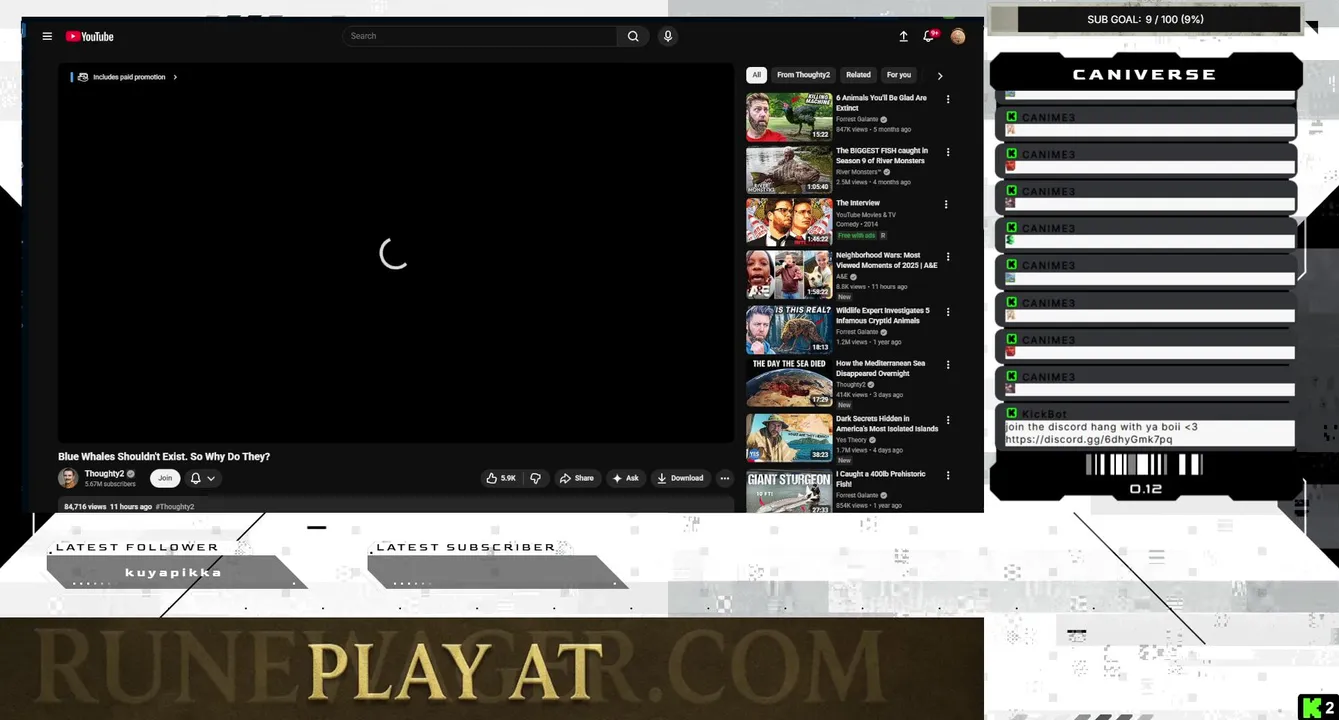
Task: Open options for The BIGGEST FISH video
Action: (948, 152)
